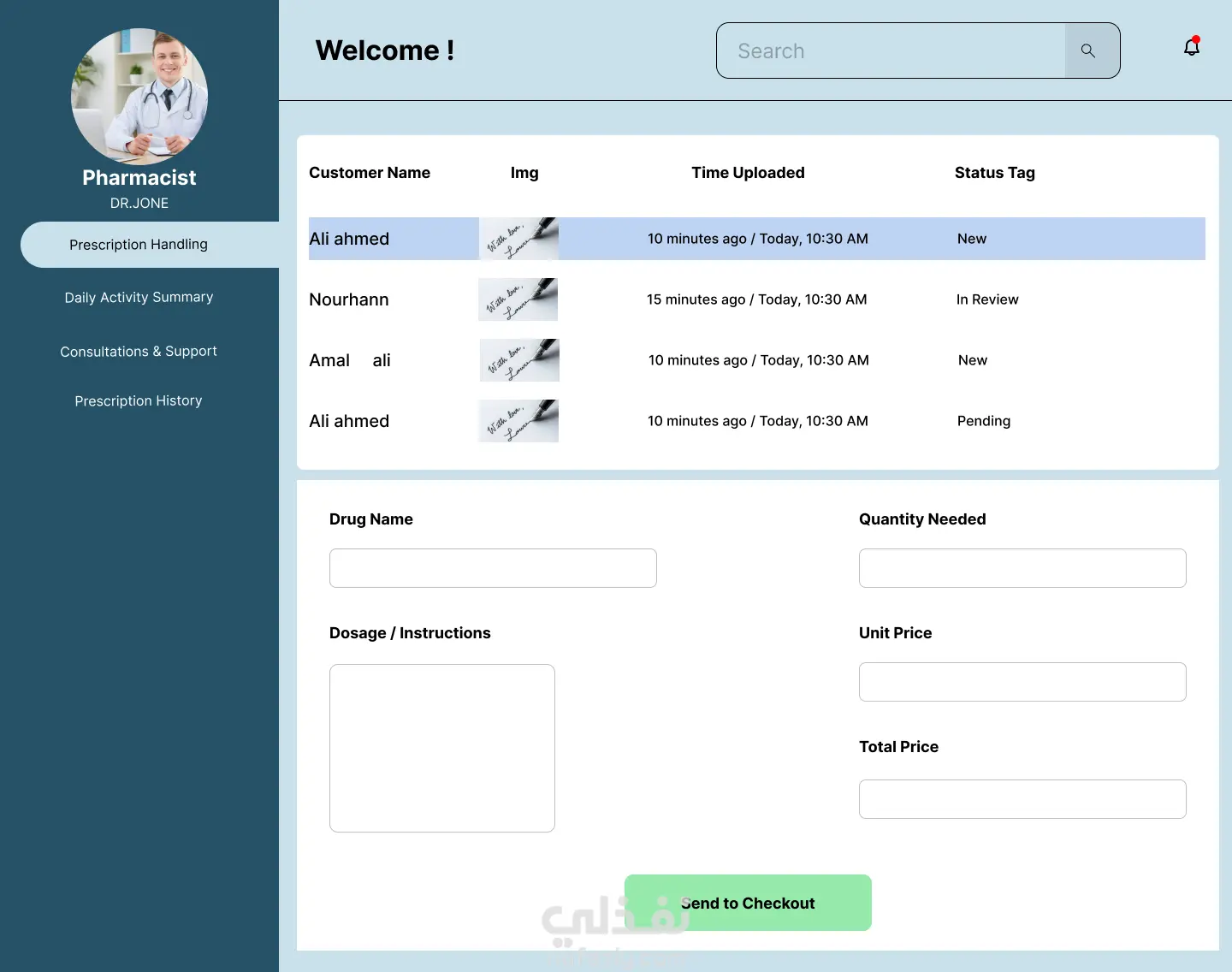Open prescription image in highlighted Ali ahmed row
Image resolution: width=1232 pixels, height=972 pixels.
[x=519, y=239]
